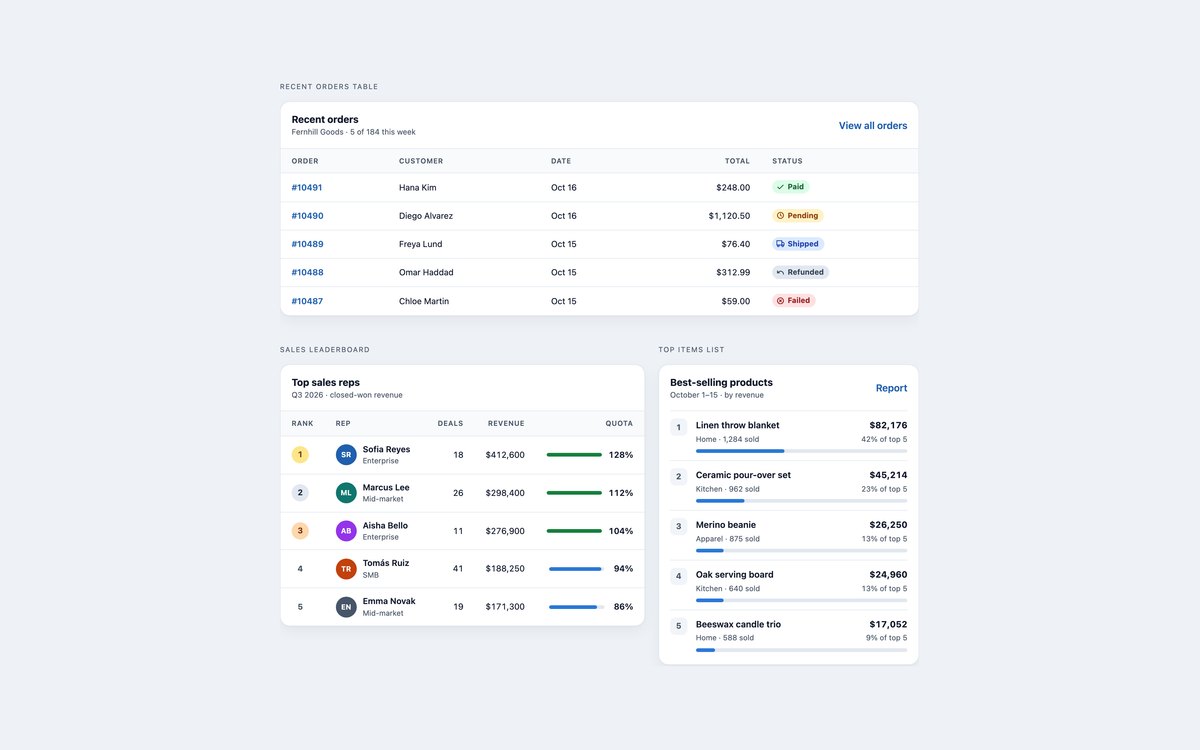
Task: Click the bronze rank 3 badge
Action: (x=300, y=531)
